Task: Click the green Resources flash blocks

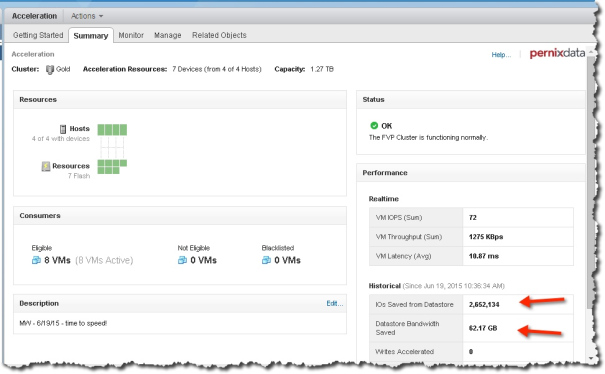Action: (x=112, y=167)
